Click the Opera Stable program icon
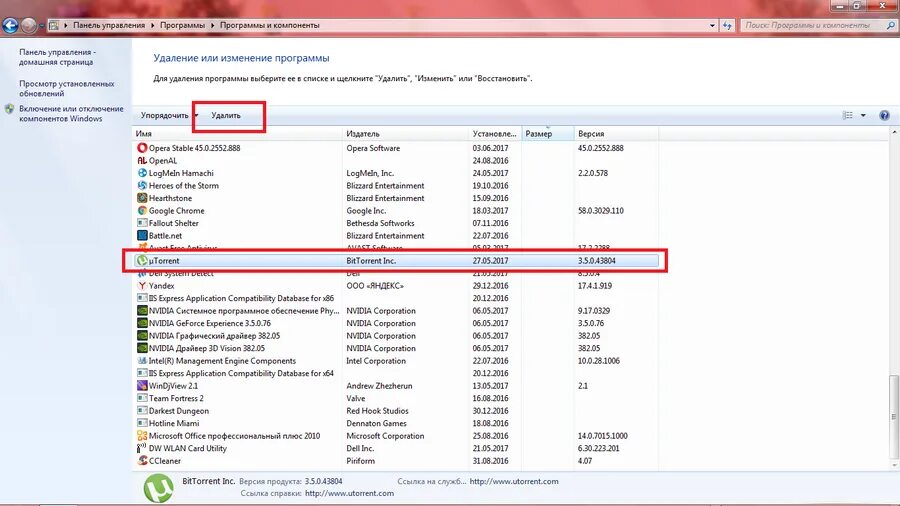The image size is (900, 506). coord(142,148)
